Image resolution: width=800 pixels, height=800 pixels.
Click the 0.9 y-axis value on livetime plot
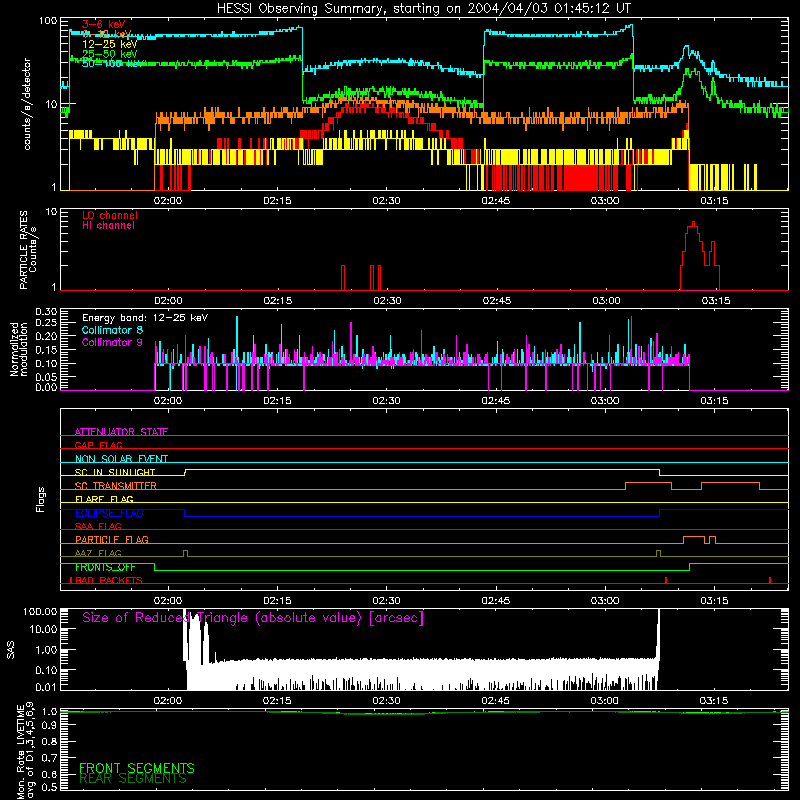pyautogui.click(x=49, y=725)
